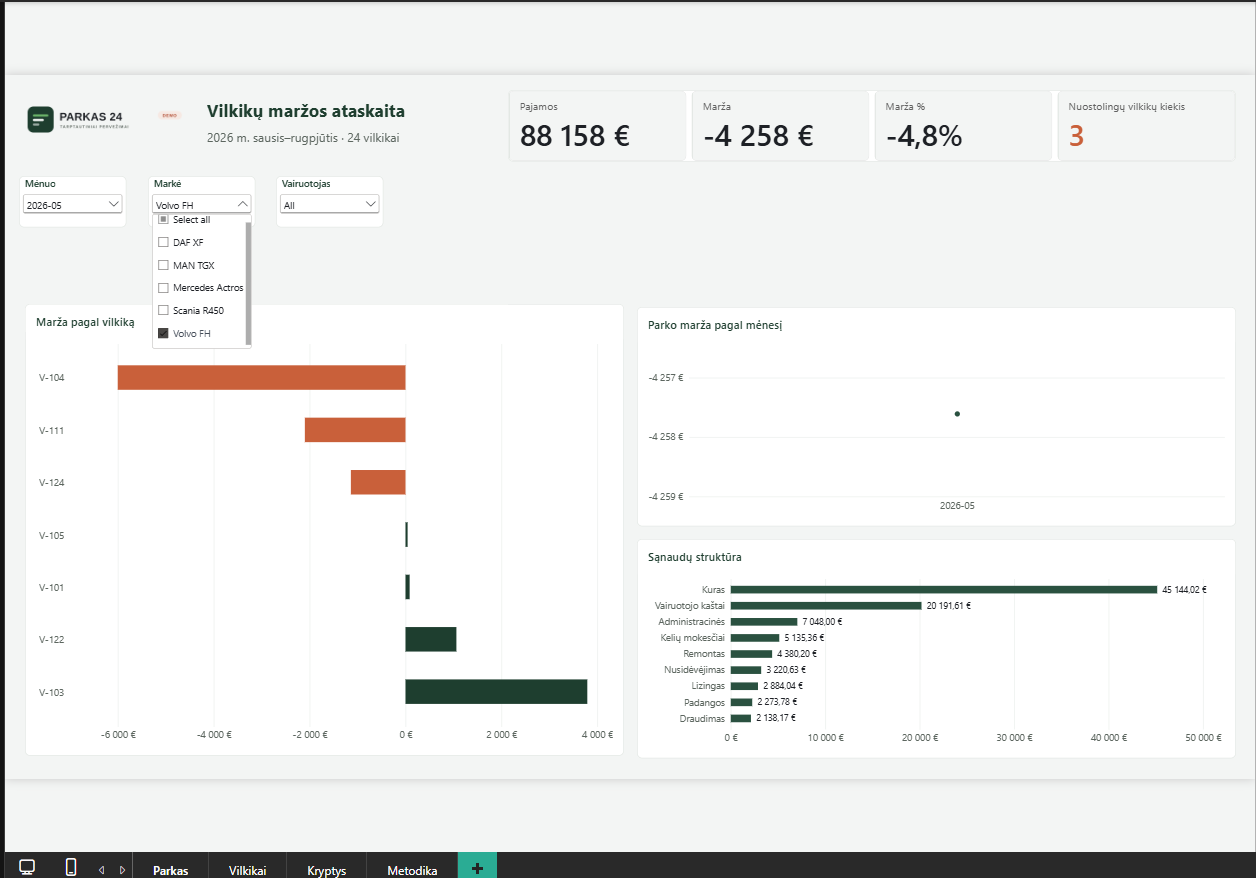
Task: Add a new report page
Action: (x=477, y=867)
